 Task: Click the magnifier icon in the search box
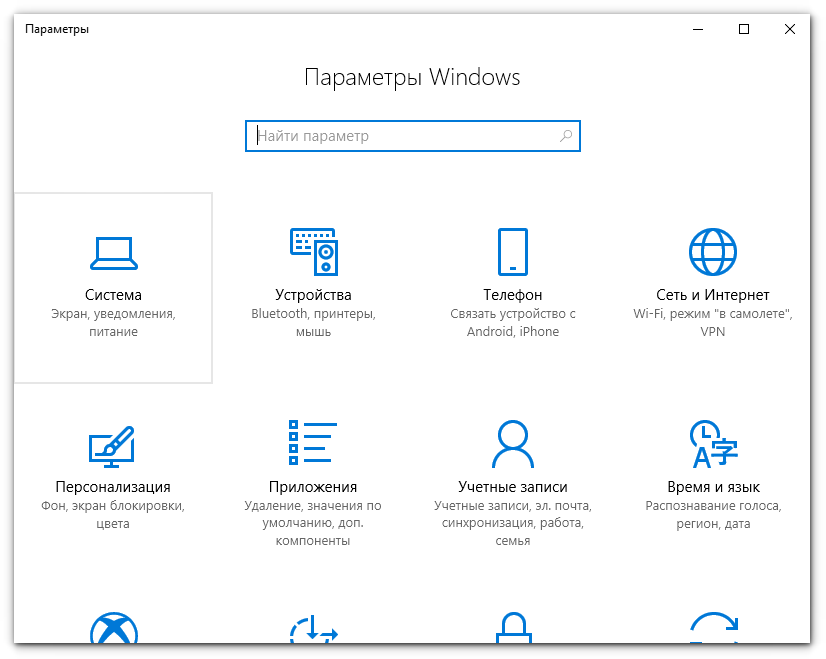click(566, 136)
